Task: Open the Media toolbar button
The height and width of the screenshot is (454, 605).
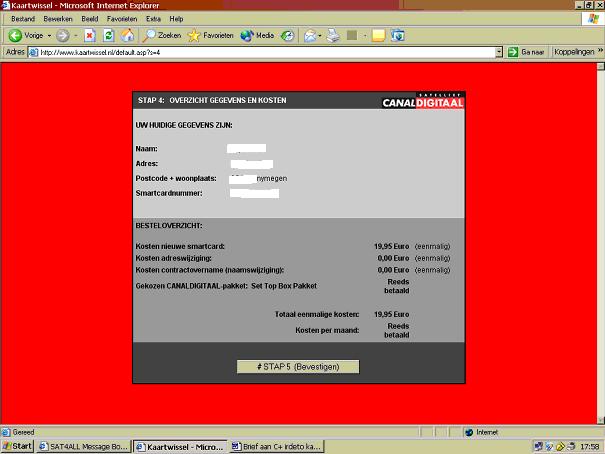Action: [258, 35]
